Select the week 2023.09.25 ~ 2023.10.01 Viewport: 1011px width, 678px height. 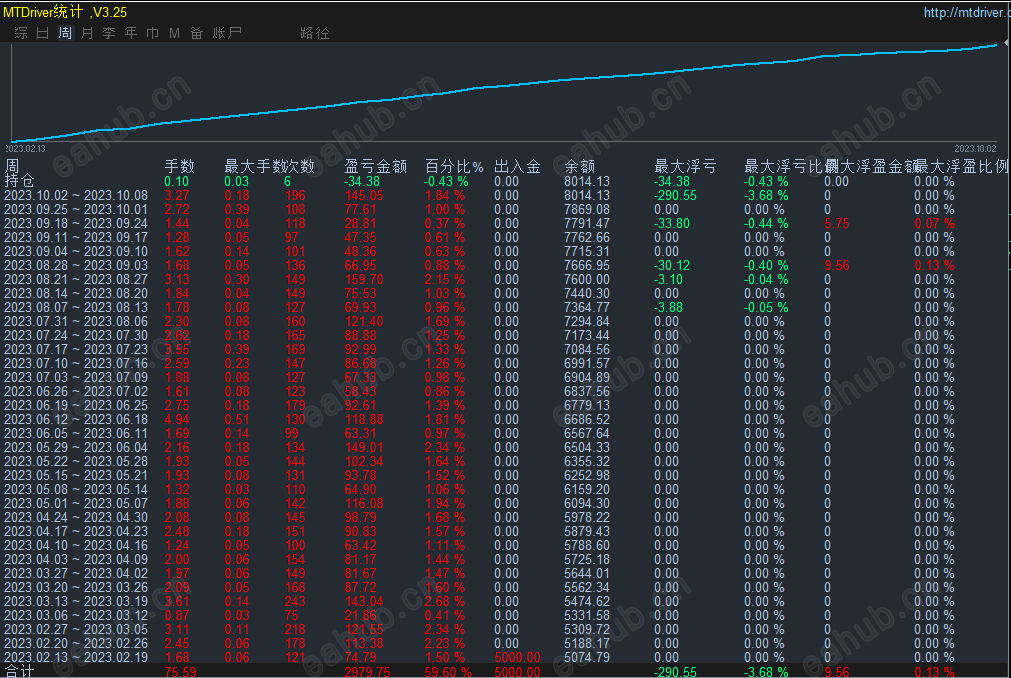tap(76, 209)
